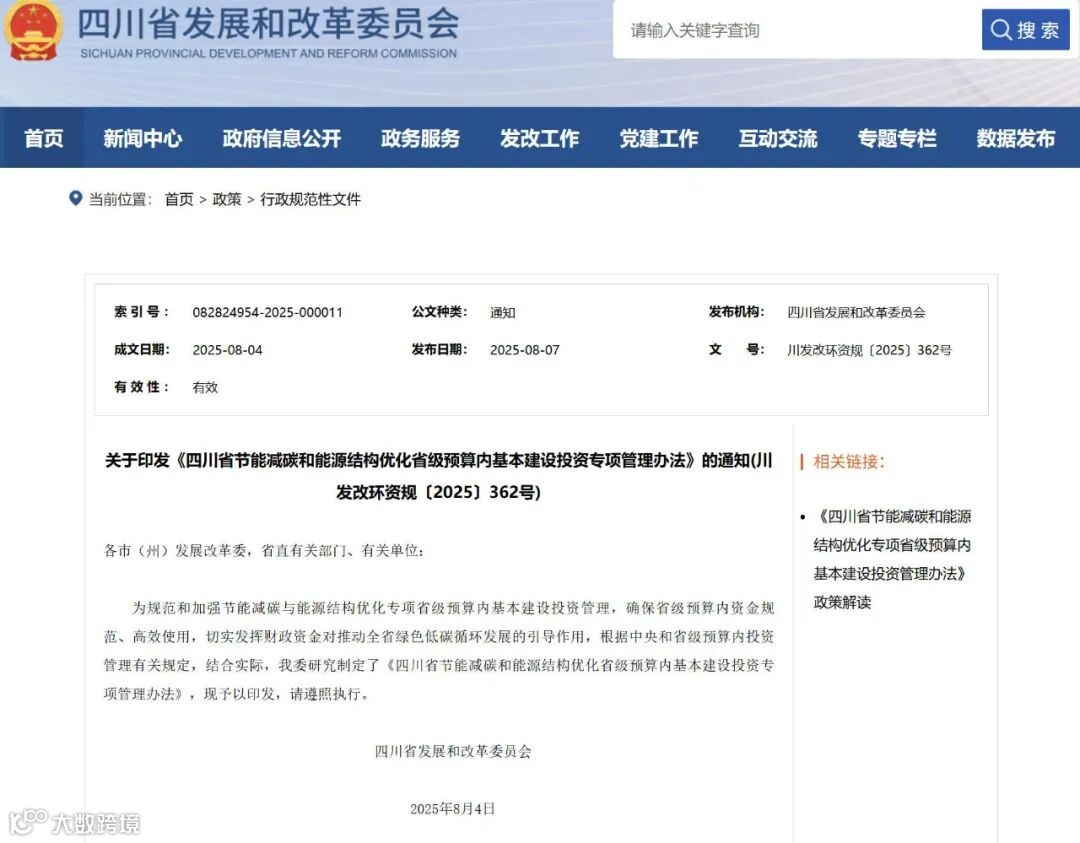Open the 首页 navigation tab

pos(43,138)
